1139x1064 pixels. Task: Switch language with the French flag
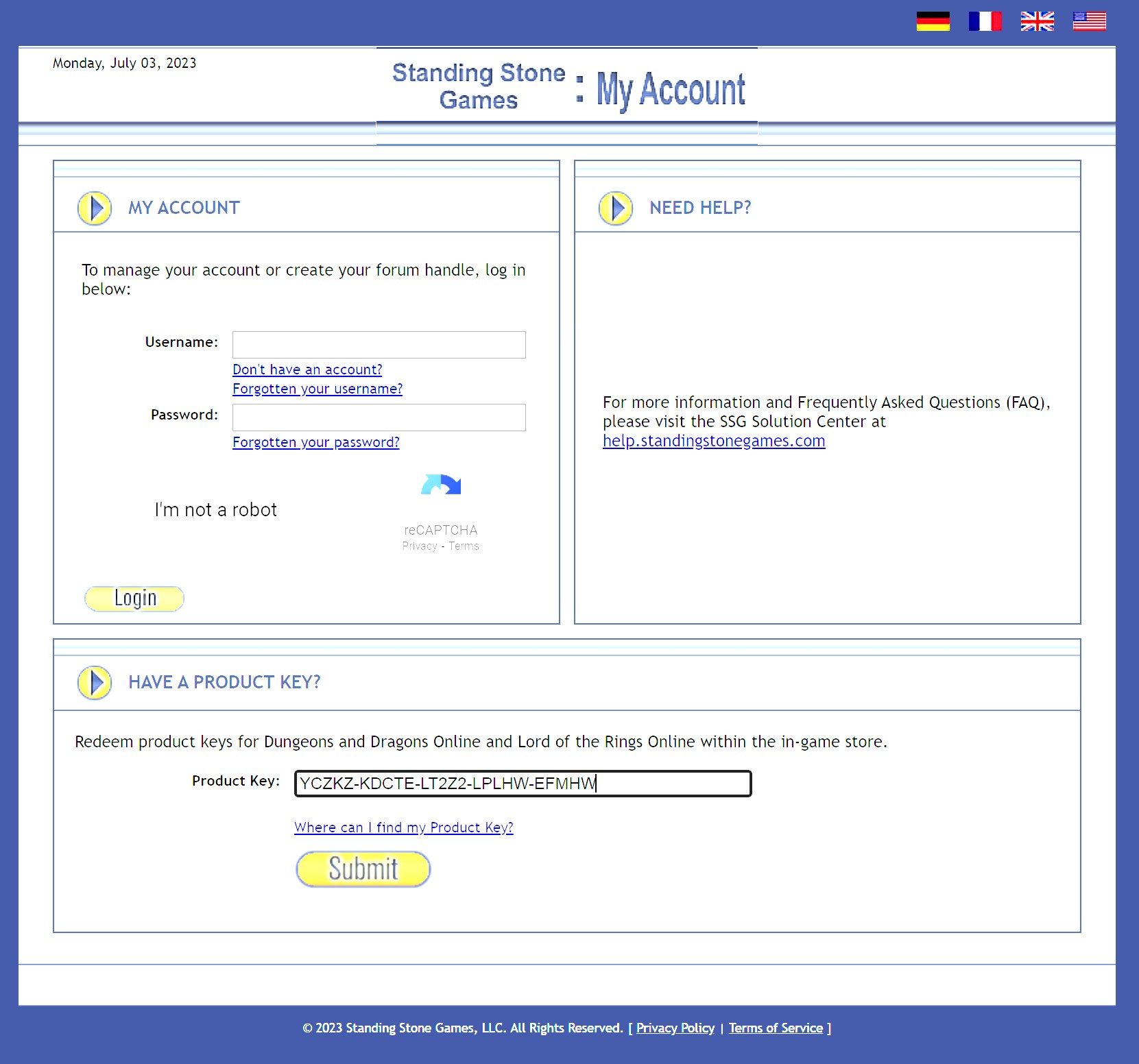click(985, 21)
